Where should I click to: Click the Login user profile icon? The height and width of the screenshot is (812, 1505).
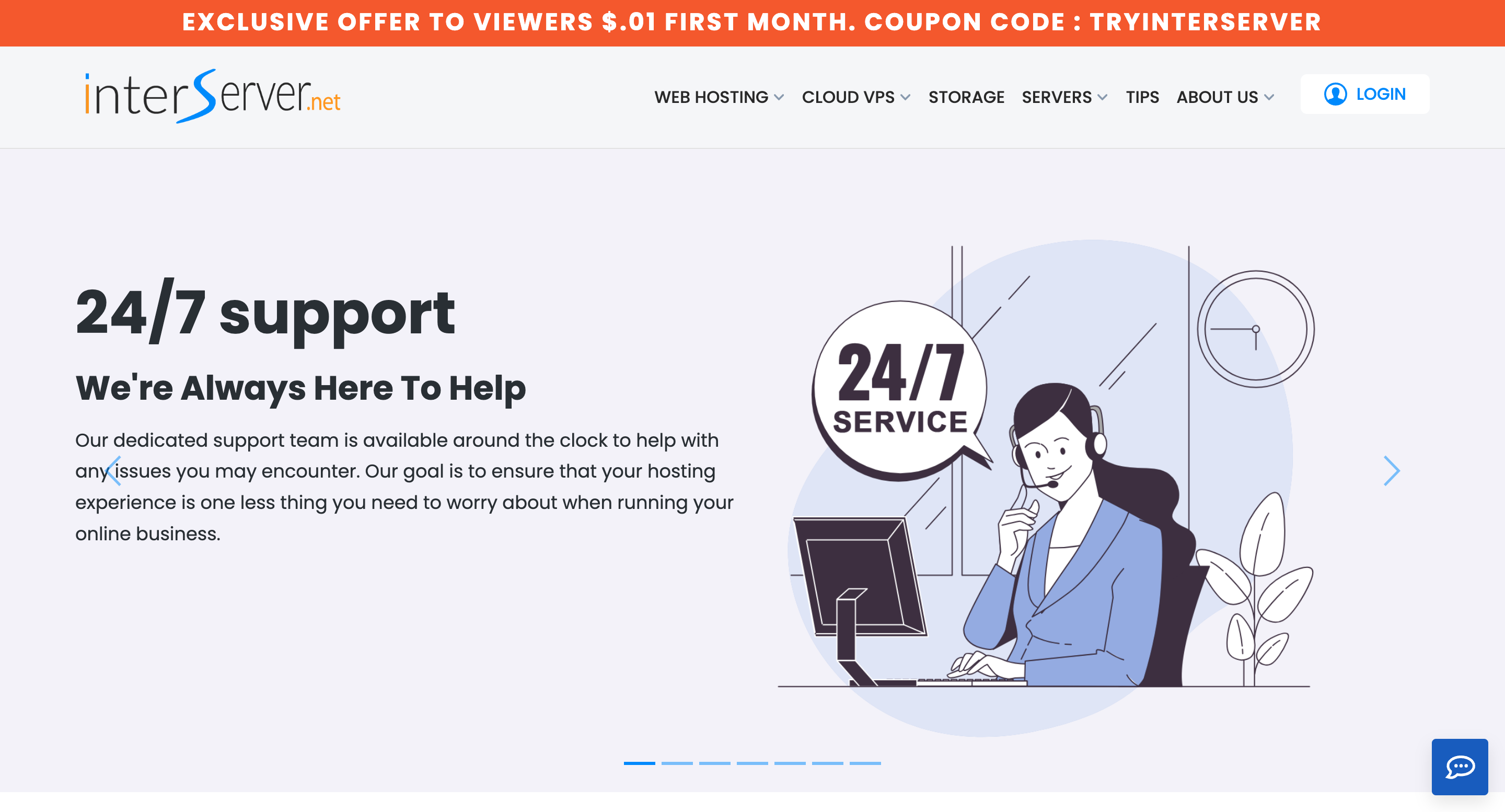[1336, 93]
